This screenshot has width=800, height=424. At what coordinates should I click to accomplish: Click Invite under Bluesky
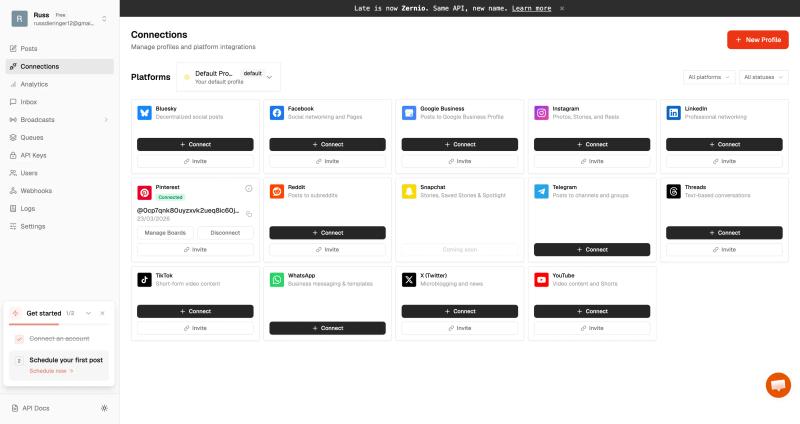195,161
